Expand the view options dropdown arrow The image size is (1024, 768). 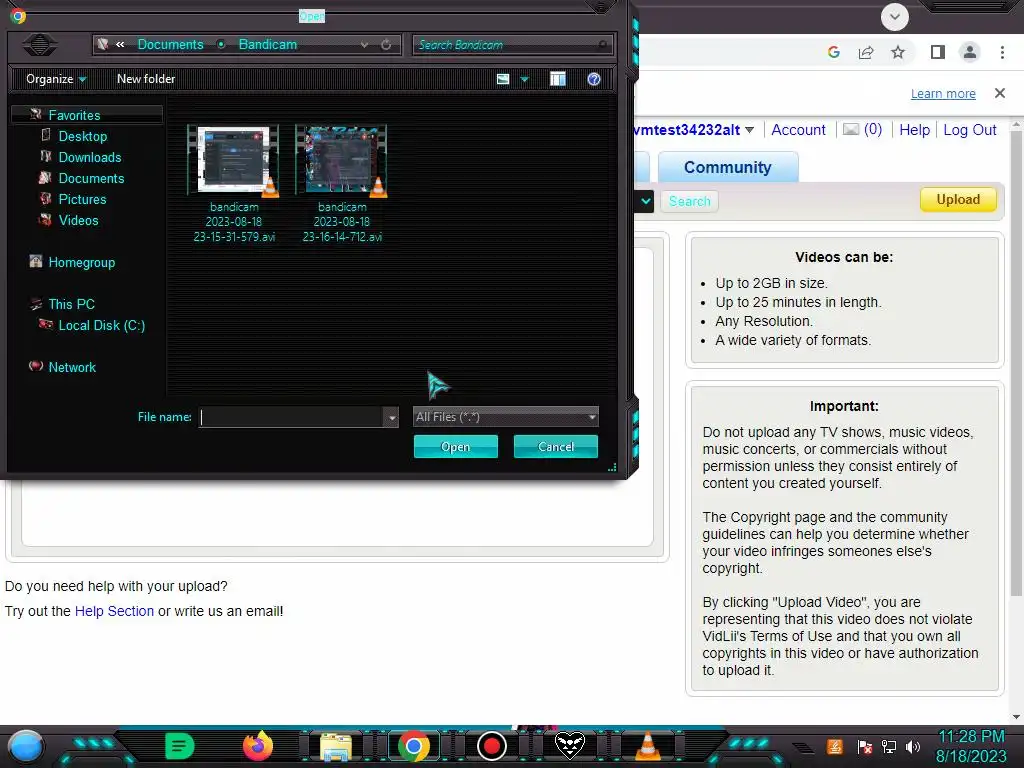pyautogui.click(x=524, y=80)
